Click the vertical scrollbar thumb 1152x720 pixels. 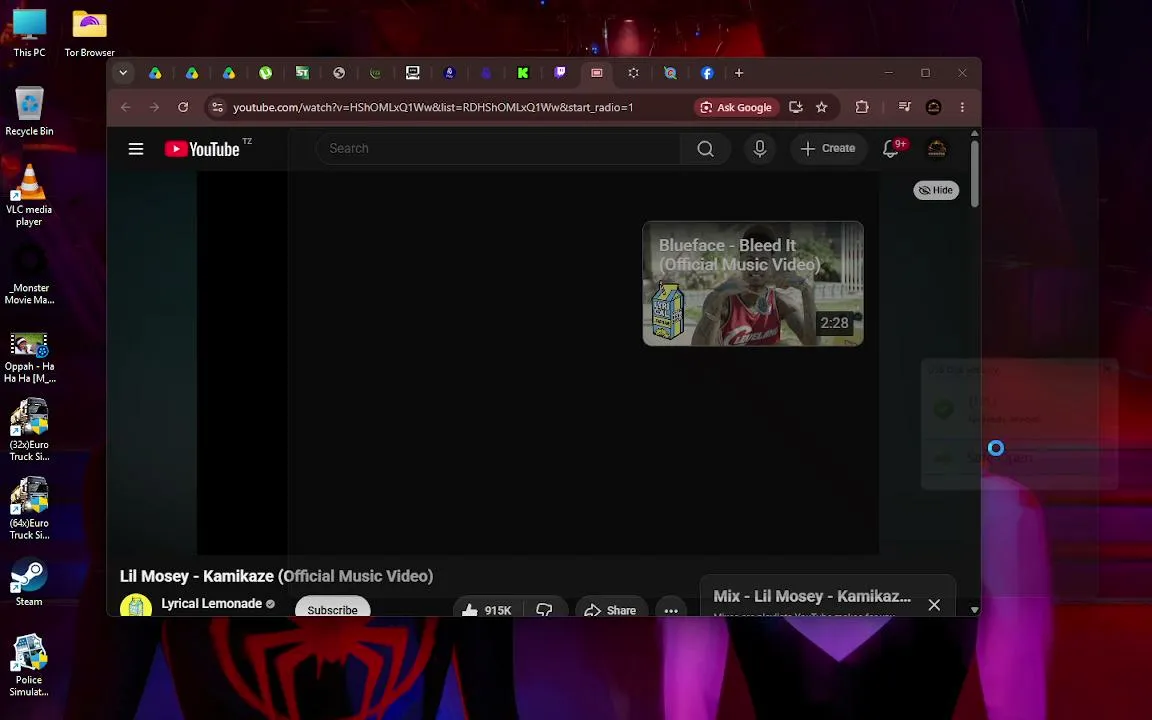pyautogui.click(x=975, y=173)
